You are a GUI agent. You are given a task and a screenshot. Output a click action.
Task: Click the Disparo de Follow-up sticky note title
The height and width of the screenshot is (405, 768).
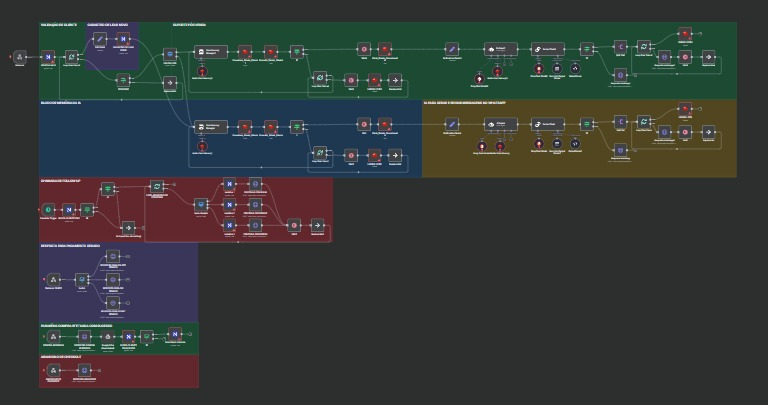(62, 181)
